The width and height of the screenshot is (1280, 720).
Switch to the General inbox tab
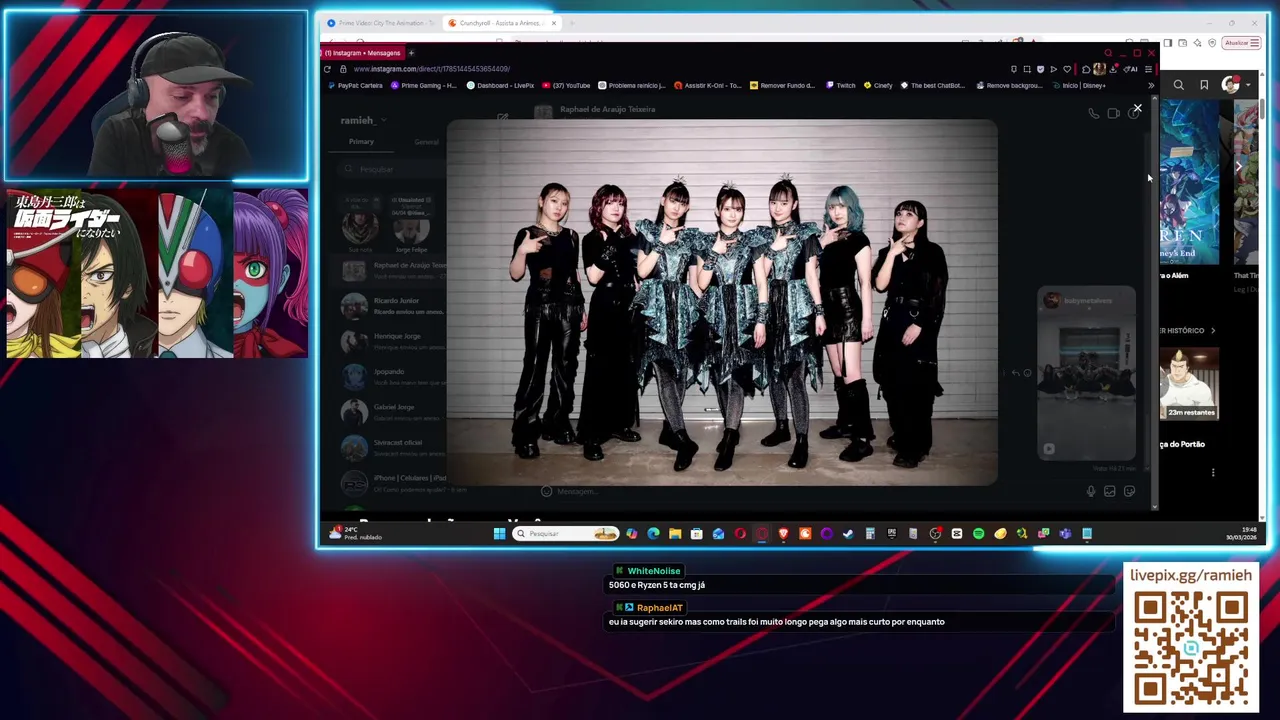(426, 142)
